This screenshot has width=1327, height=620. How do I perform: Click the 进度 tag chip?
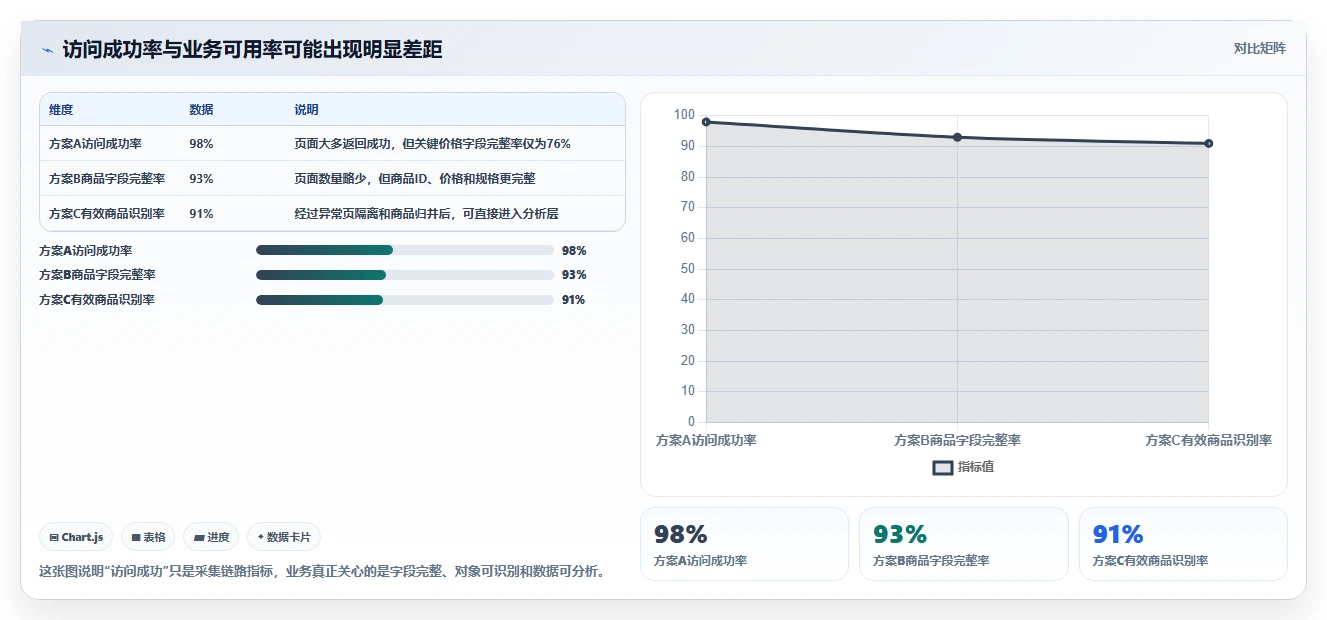click(x=211, y=537)
